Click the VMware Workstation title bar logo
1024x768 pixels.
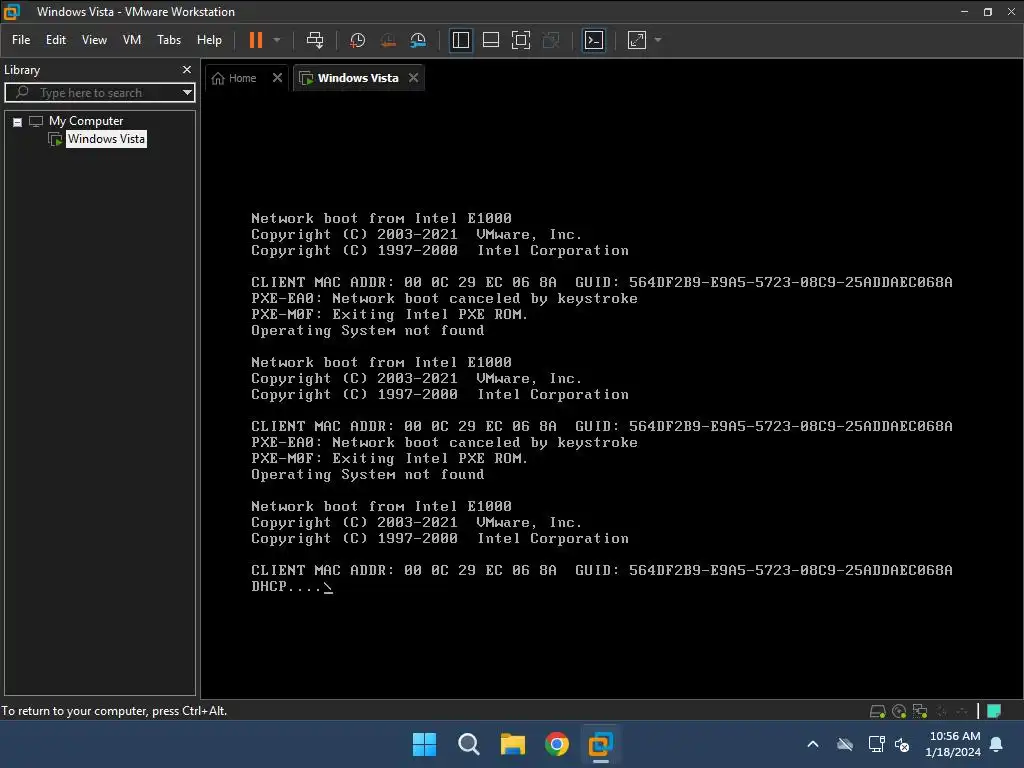12,12
